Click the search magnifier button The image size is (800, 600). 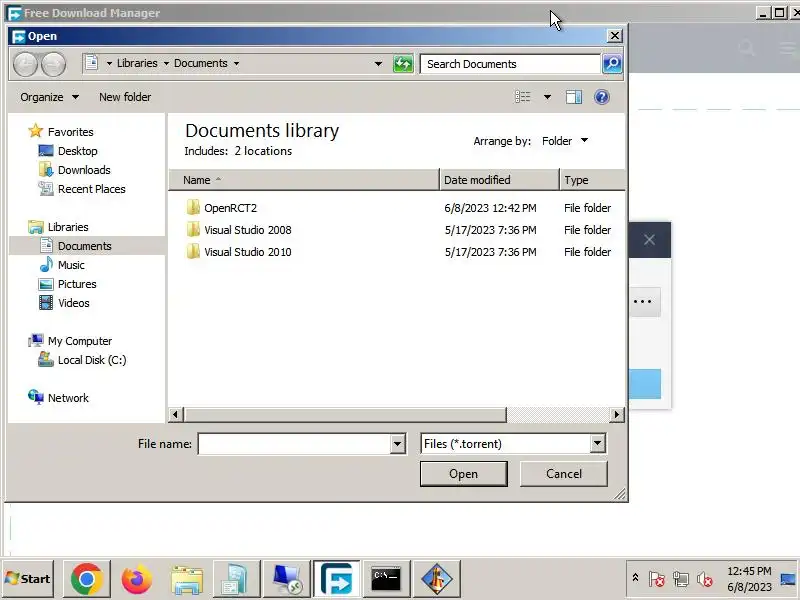pos(612,64)
